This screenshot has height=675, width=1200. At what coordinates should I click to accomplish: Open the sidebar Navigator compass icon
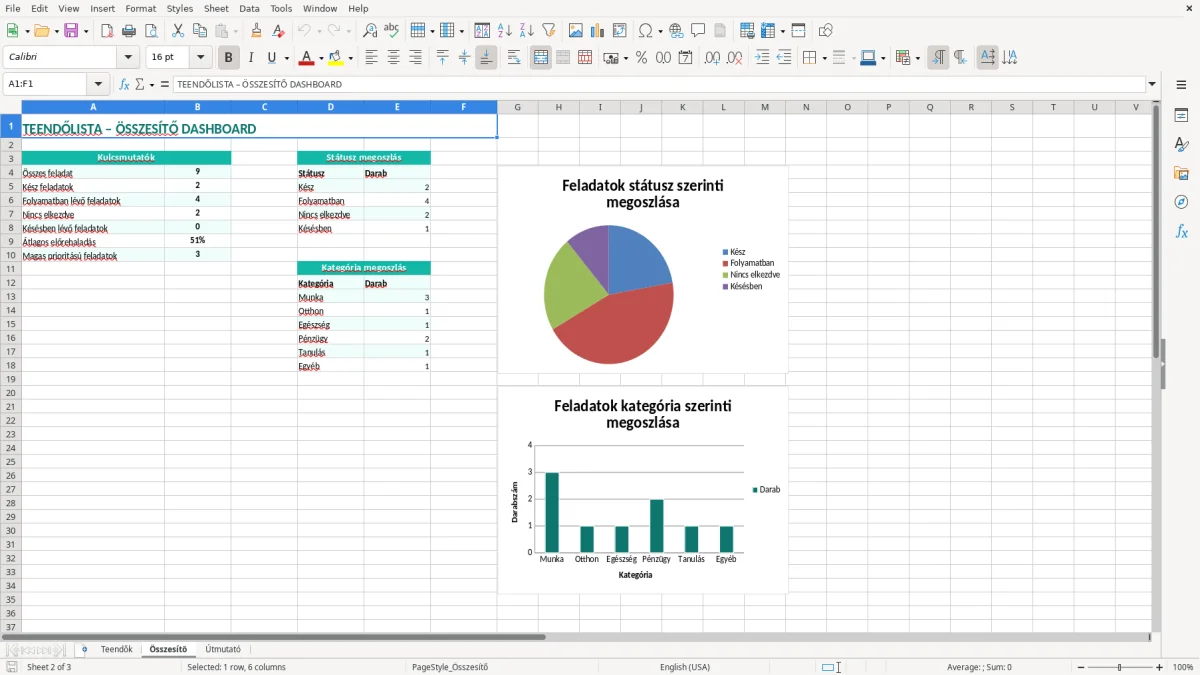point(1182,203)
